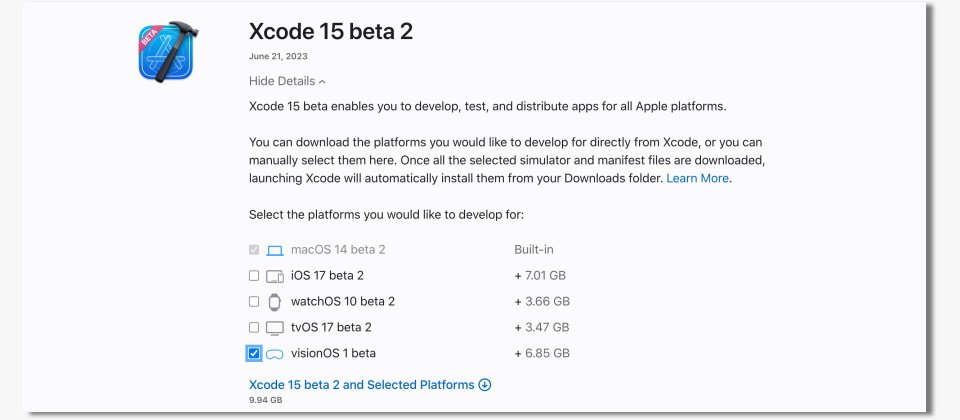This screenshot has height=420, width=960.
Task: Click the watchOS 10 beta 2 label
Action: (343, 301)
